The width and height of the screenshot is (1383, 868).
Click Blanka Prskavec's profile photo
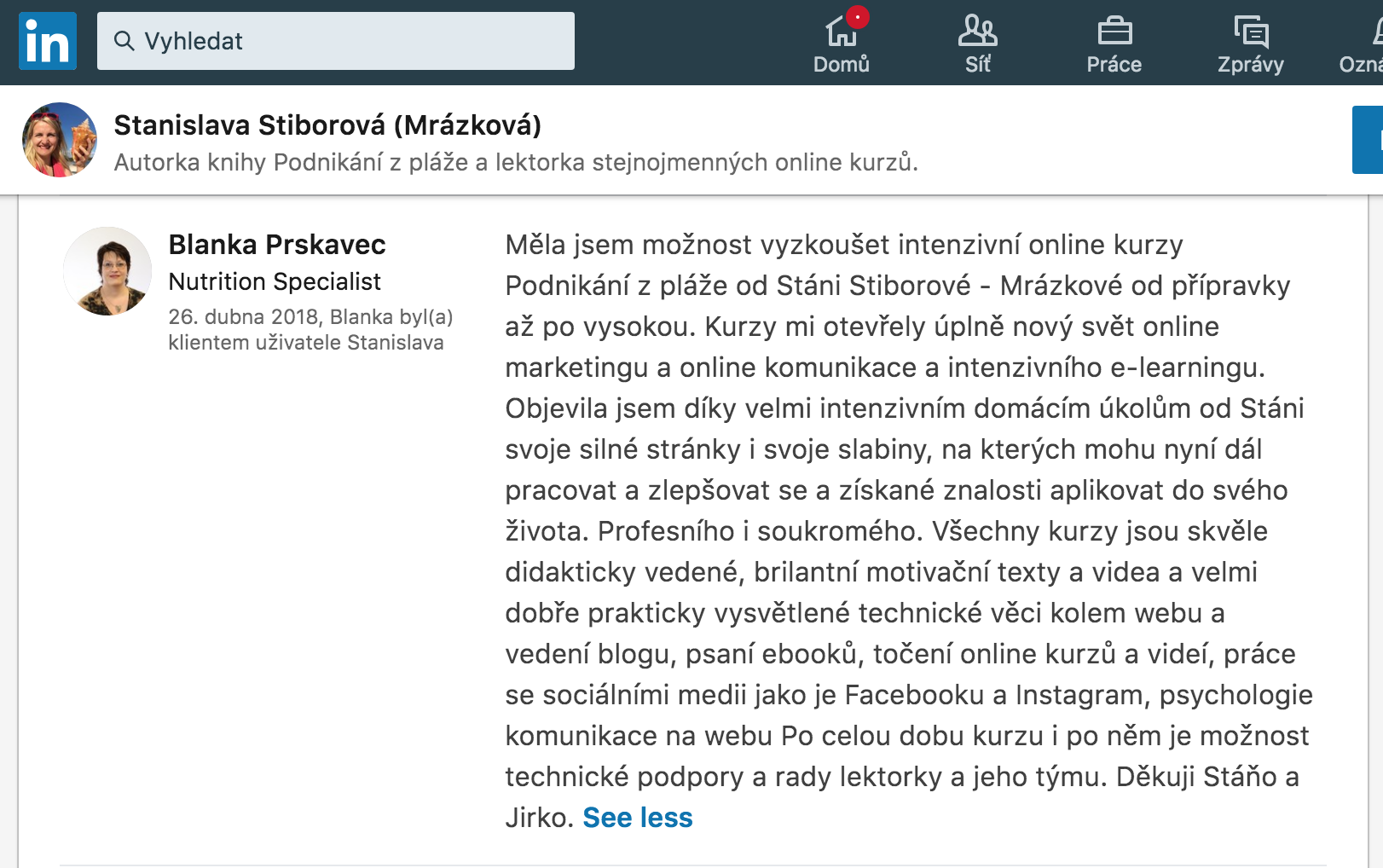click(107, 271)
